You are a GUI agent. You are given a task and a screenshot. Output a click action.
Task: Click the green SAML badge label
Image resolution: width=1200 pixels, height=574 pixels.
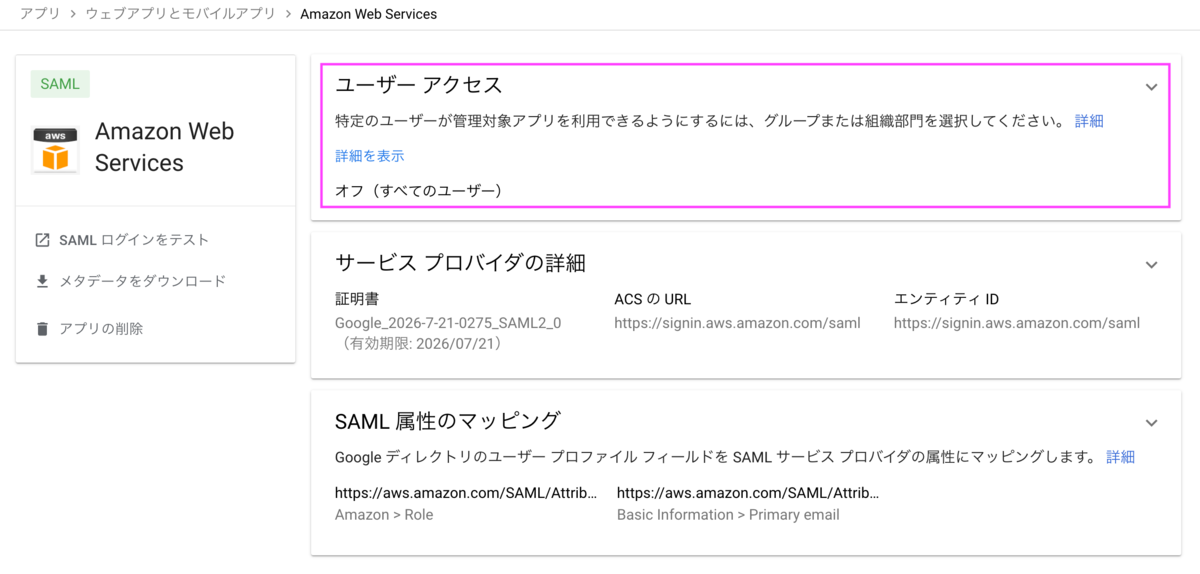[x=60, y=84]
